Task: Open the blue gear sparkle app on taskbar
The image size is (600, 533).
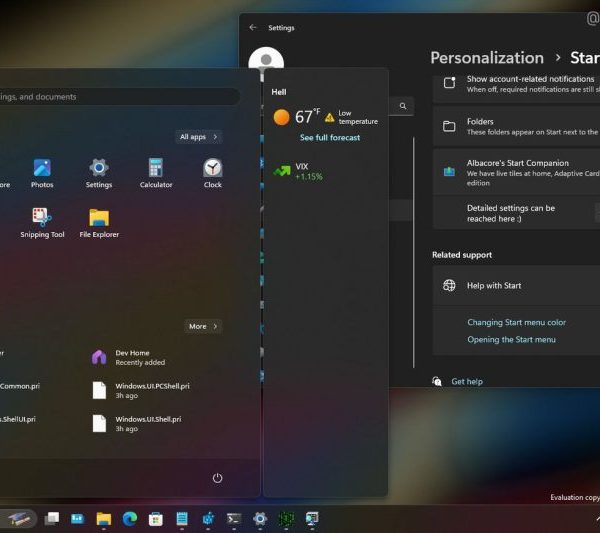Action: (208, 519)
